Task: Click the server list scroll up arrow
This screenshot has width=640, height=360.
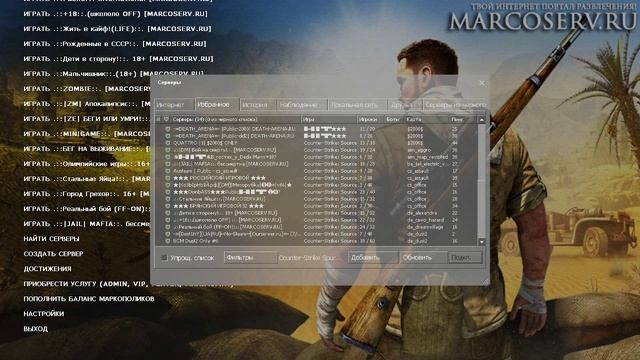Action: pyautogui.click(x=482, y=120)
